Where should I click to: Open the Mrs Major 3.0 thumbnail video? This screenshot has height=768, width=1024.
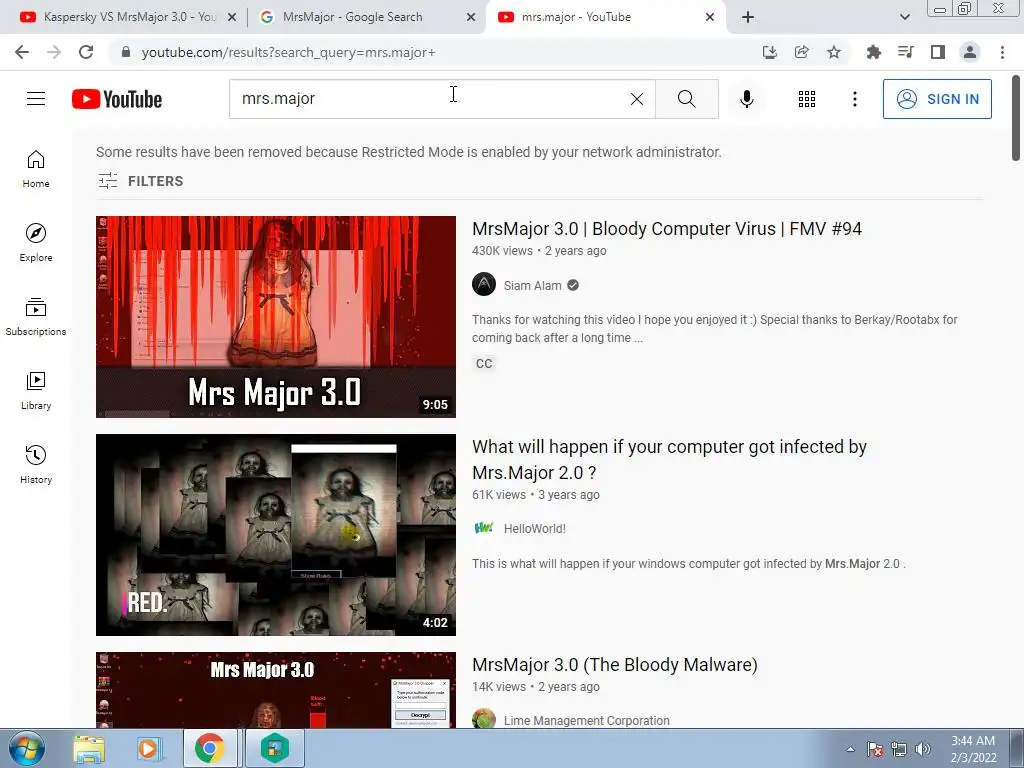[276, 317]
